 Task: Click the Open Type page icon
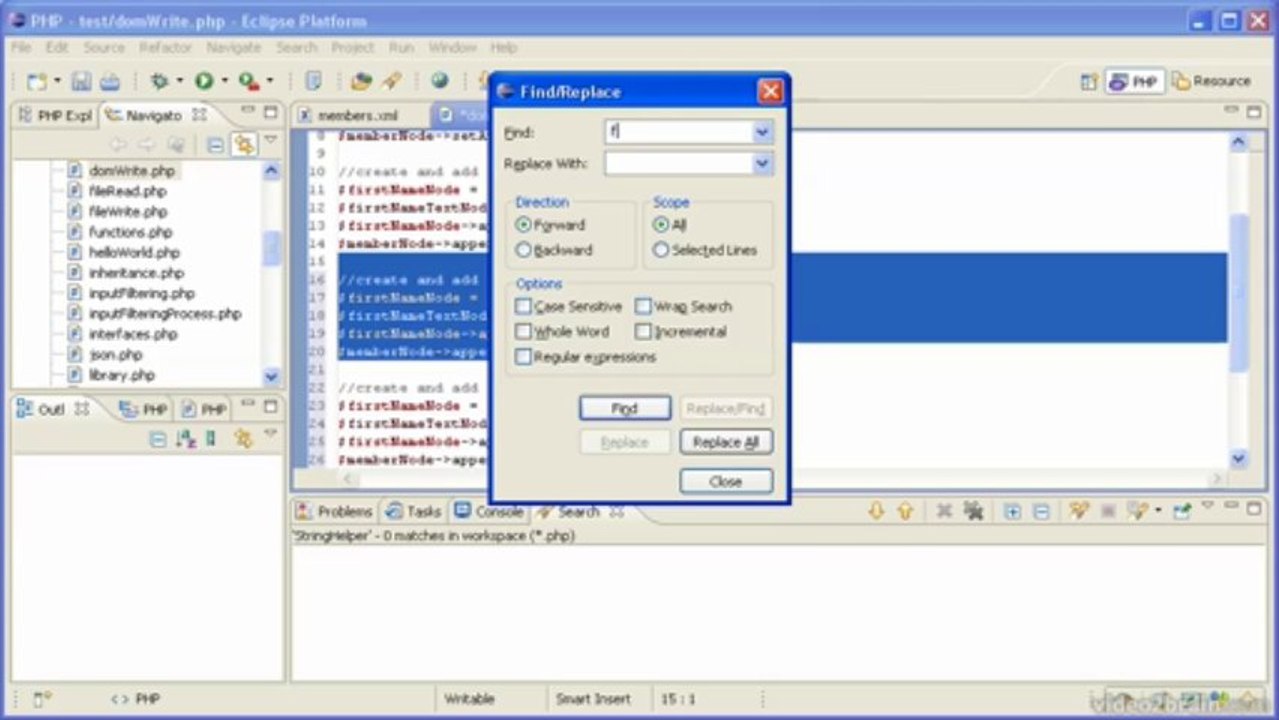(313, 81)
